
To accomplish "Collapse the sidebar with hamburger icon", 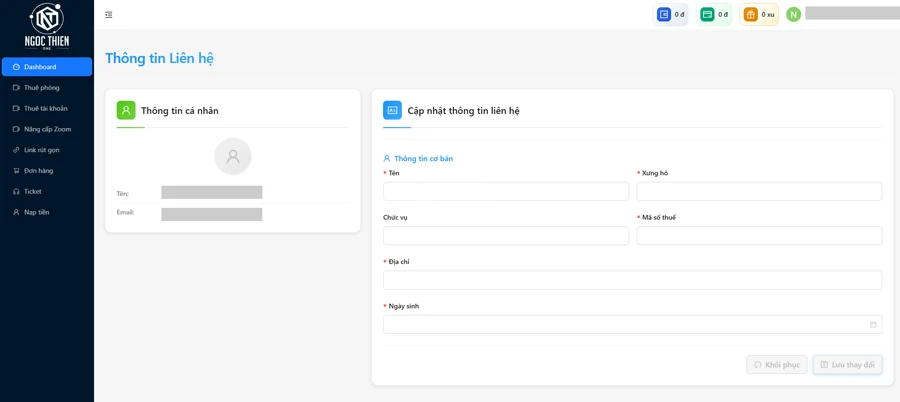I will [x=109, y=15].
